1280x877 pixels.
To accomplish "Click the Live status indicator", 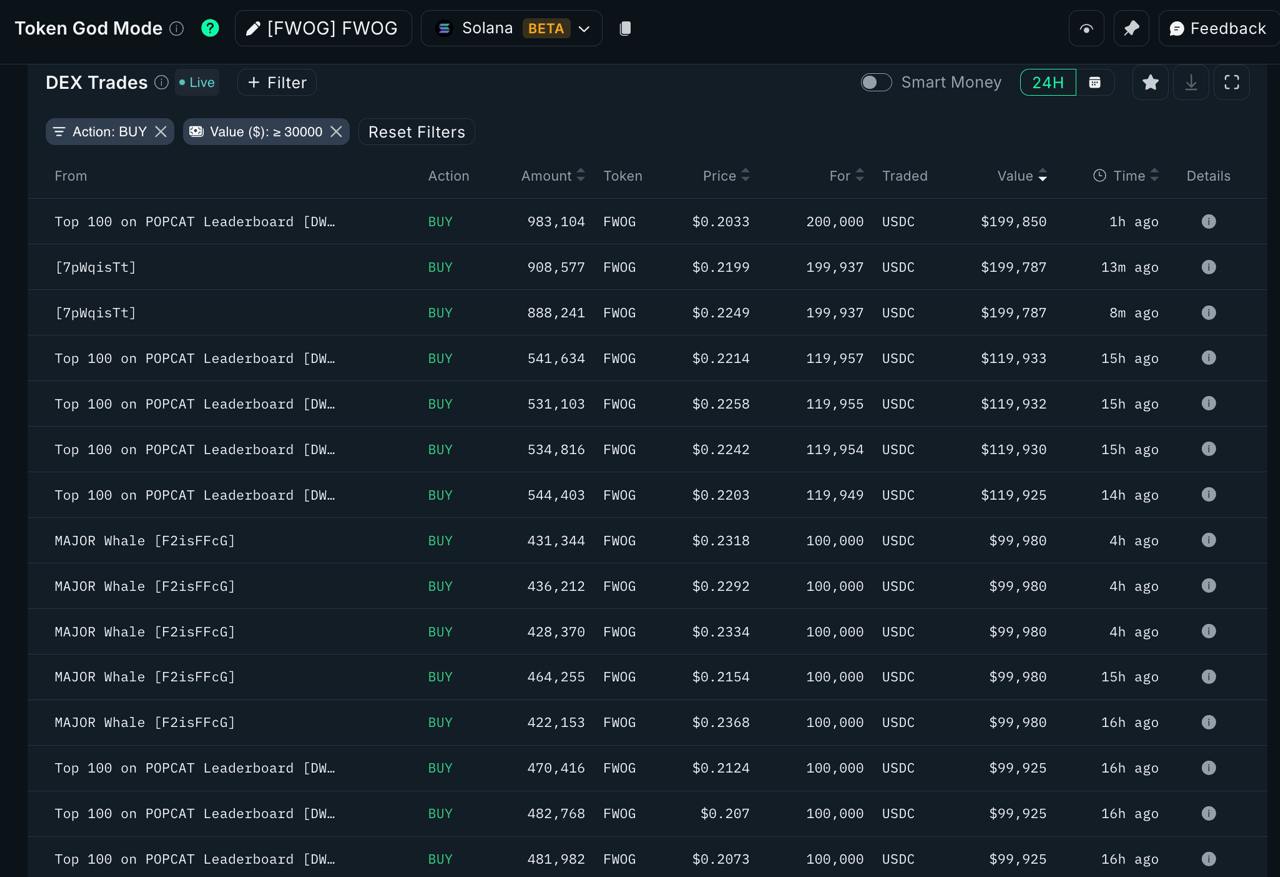I will 197,82.
